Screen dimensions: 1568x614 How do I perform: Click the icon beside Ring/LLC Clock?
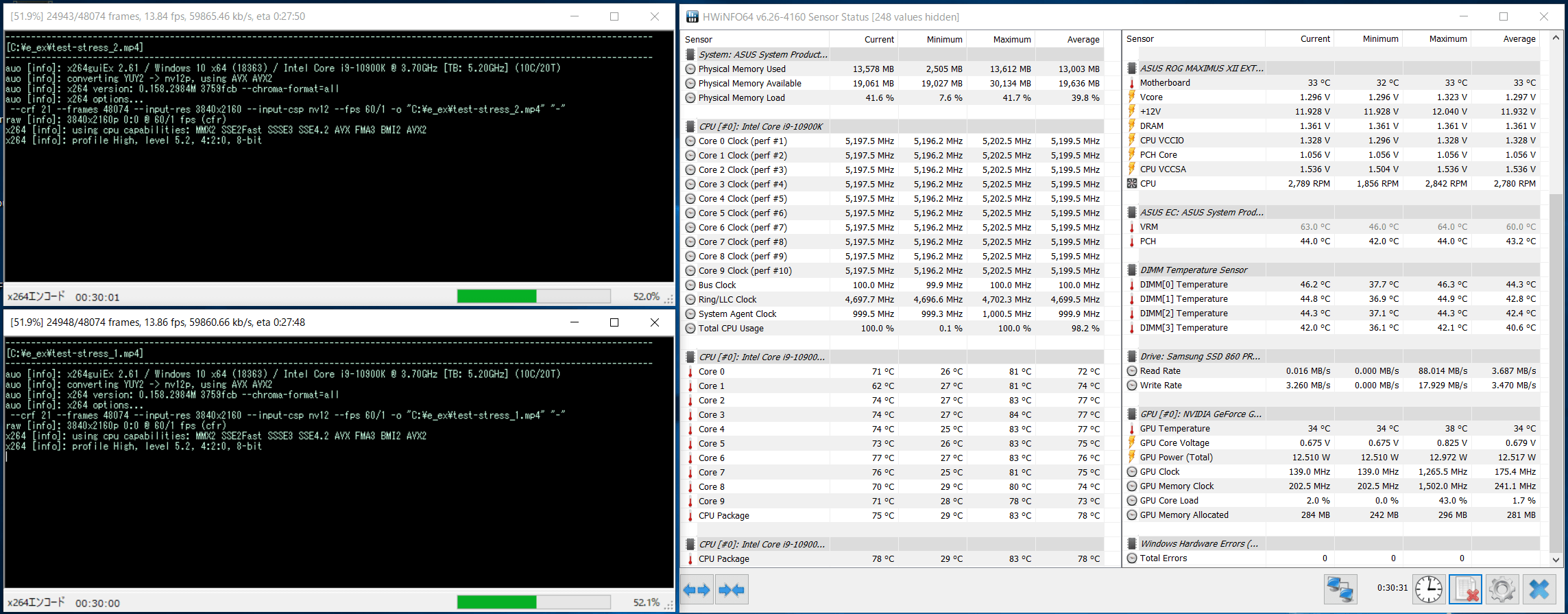(690, 300)
